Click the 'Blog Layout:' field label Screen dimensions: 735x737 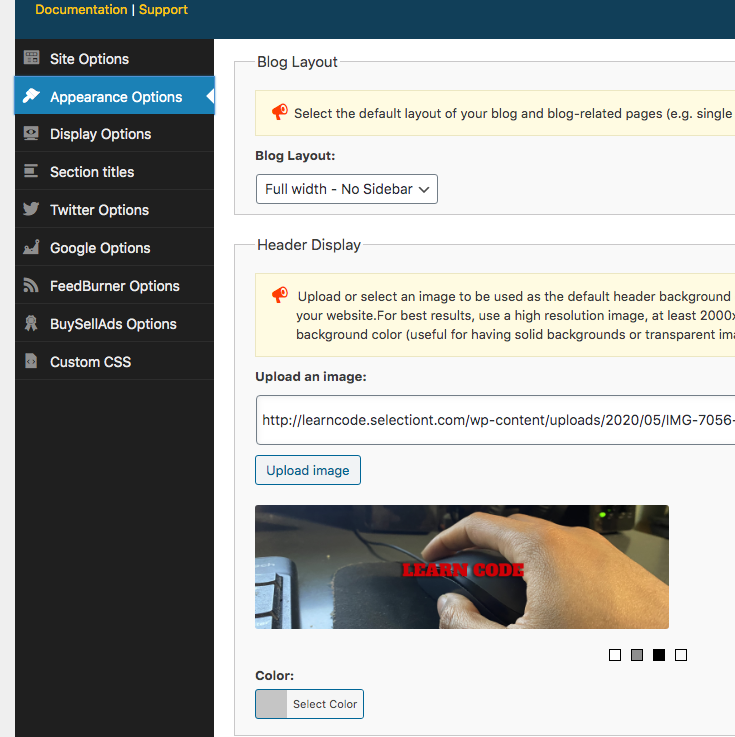pos(295,156)
